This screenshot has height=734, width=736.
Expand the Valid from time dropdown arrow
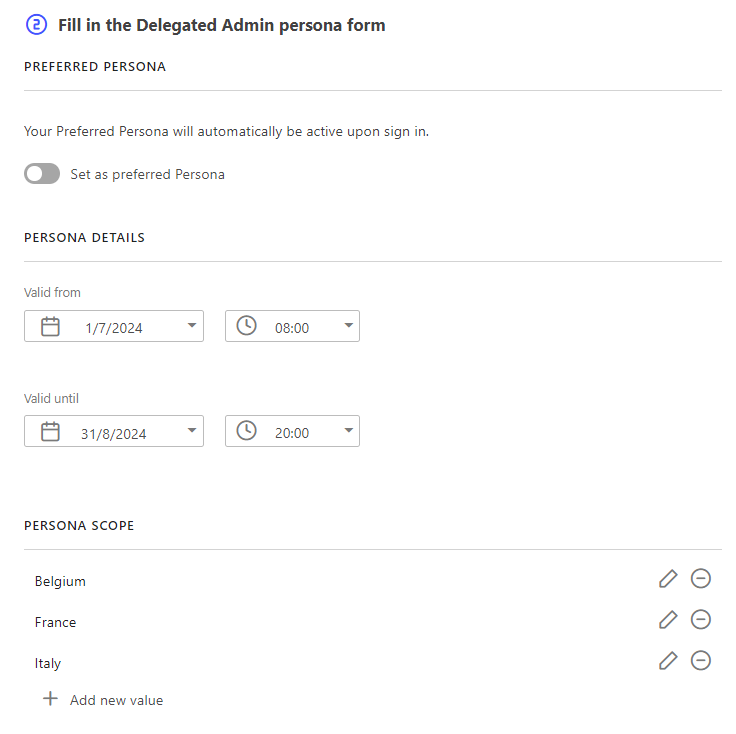348,327
